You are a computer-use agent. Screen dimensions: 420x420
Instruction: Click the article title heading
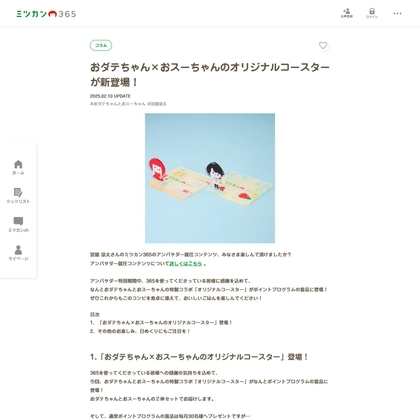[x=210, y=75]
